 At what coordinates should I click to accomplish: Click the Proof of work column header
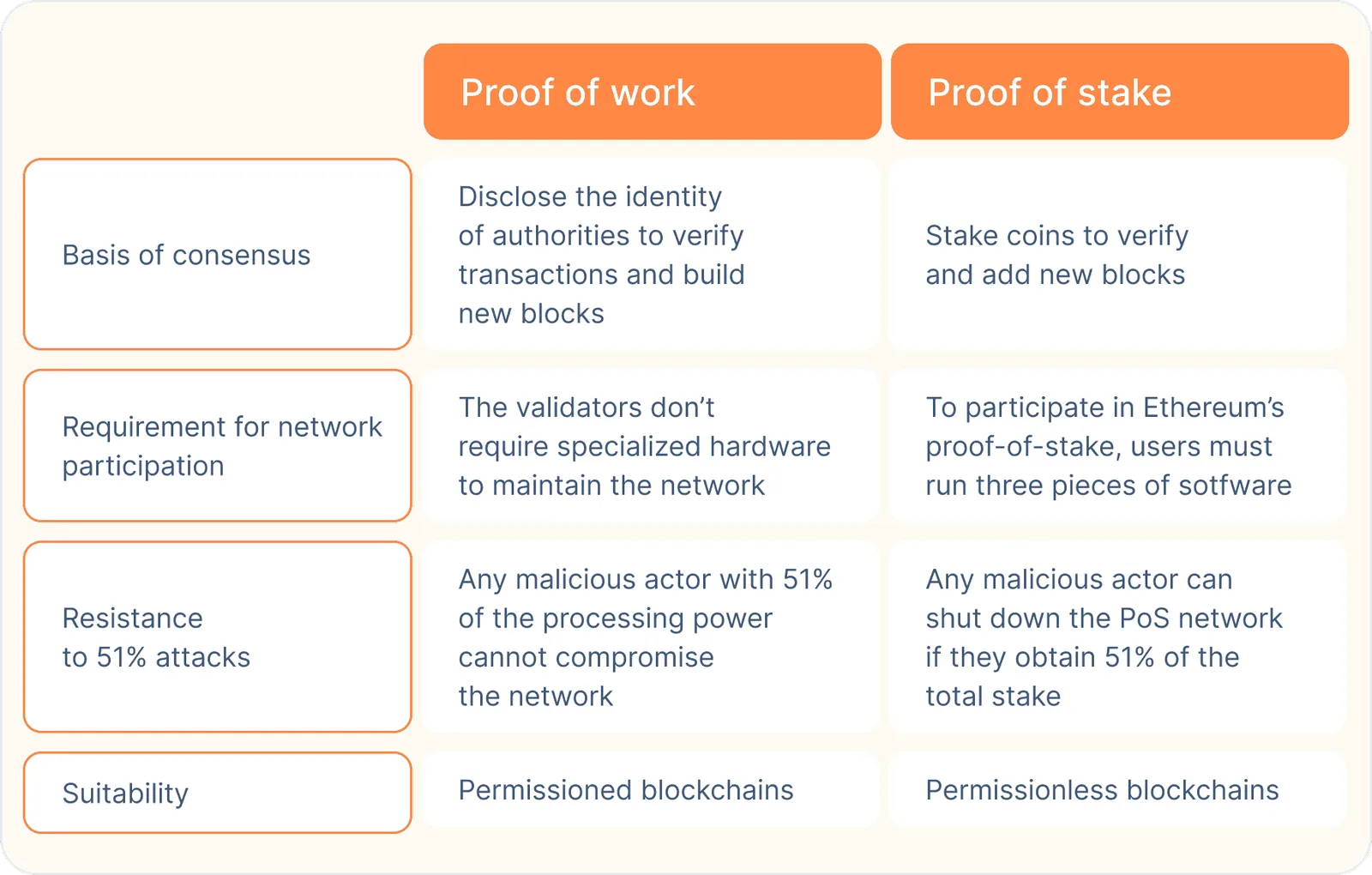(x=652, y=92)
